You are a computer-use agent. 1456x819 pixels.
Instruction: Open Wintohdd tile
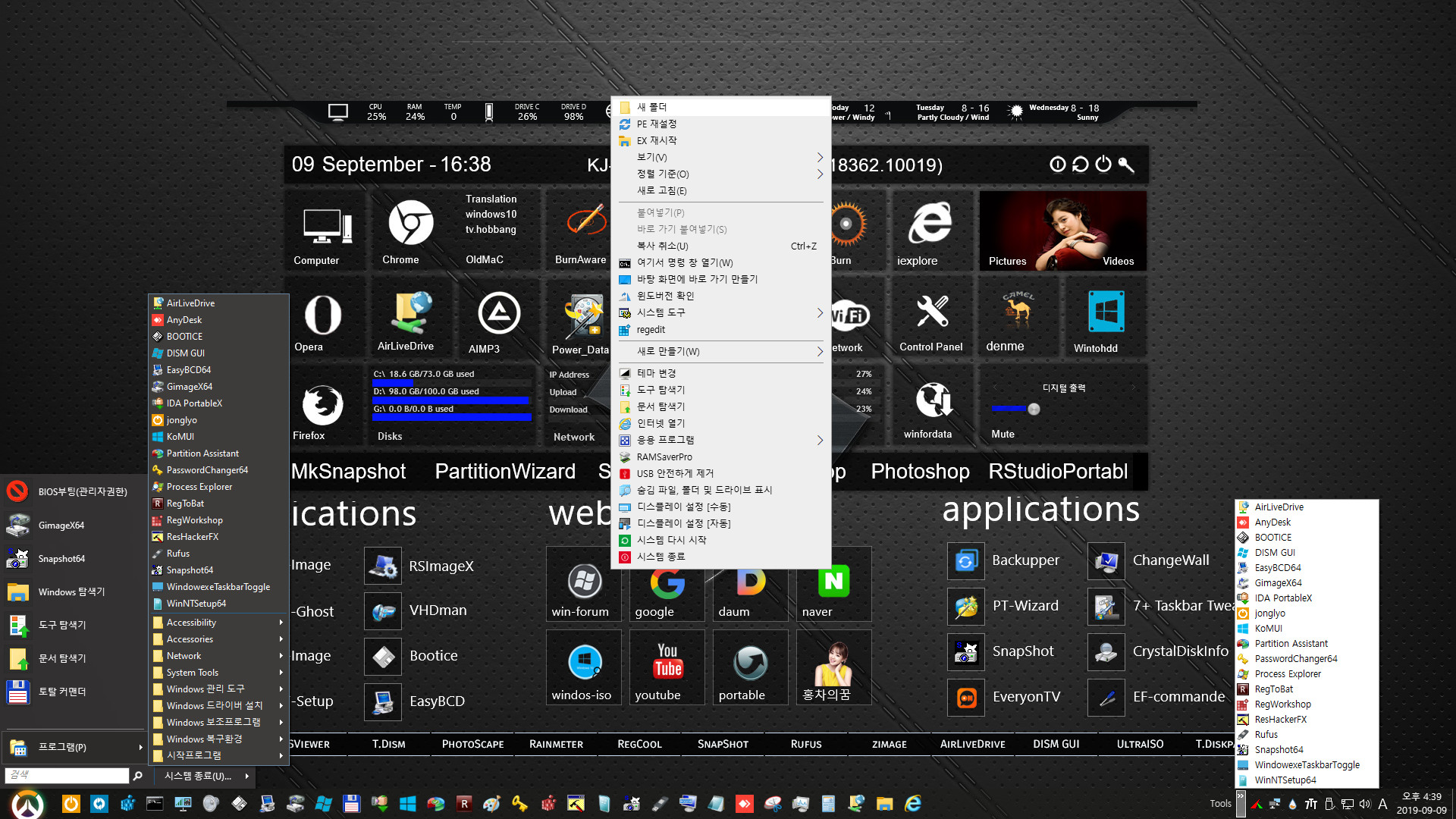click(x=1106, y=311)
